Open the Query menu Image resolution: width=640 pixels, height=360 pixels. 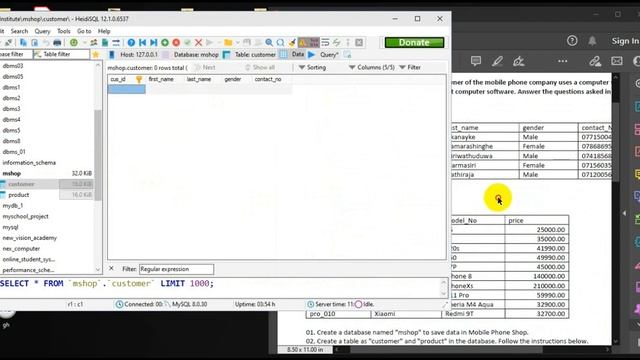pyautogui.click(x=42, y=31)
